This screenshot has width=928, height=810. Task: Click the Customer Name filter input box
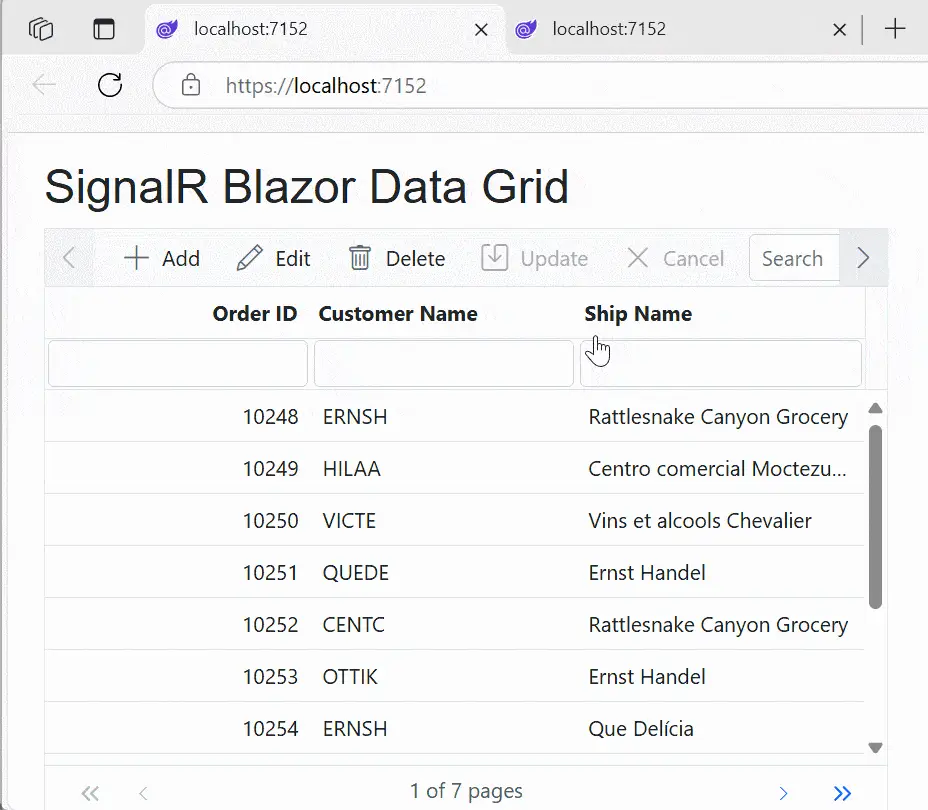pos(443,362)
